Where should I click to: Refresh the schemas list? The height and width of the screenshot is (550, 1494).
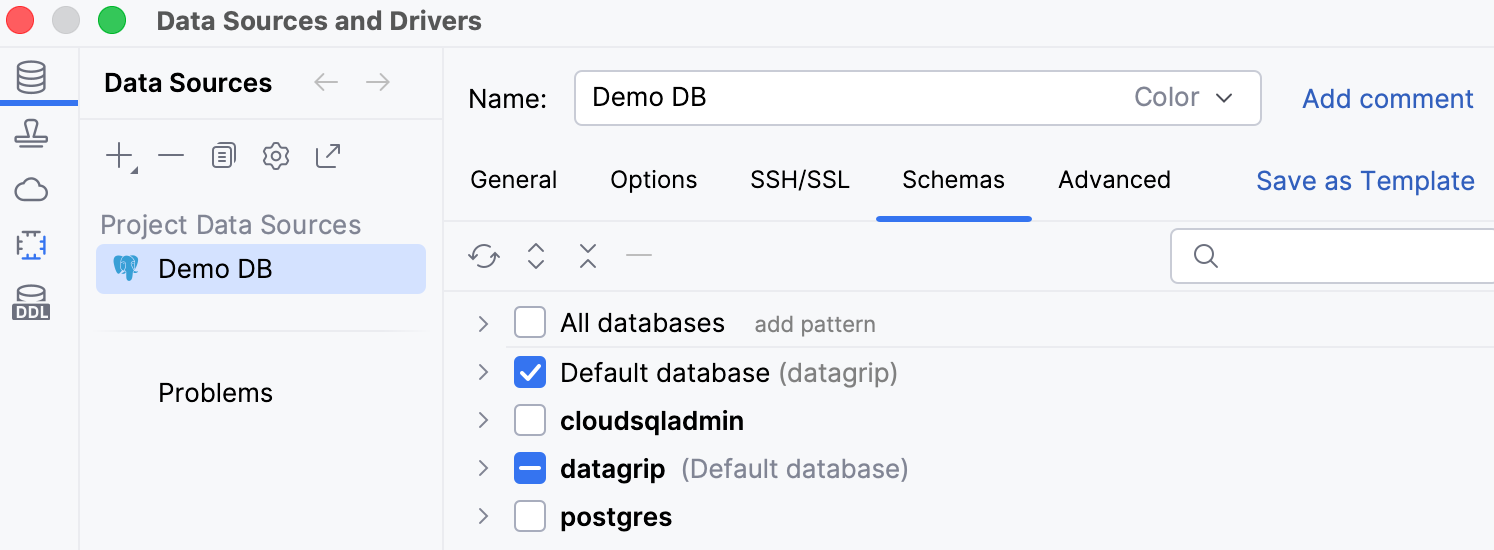(484, 257)
